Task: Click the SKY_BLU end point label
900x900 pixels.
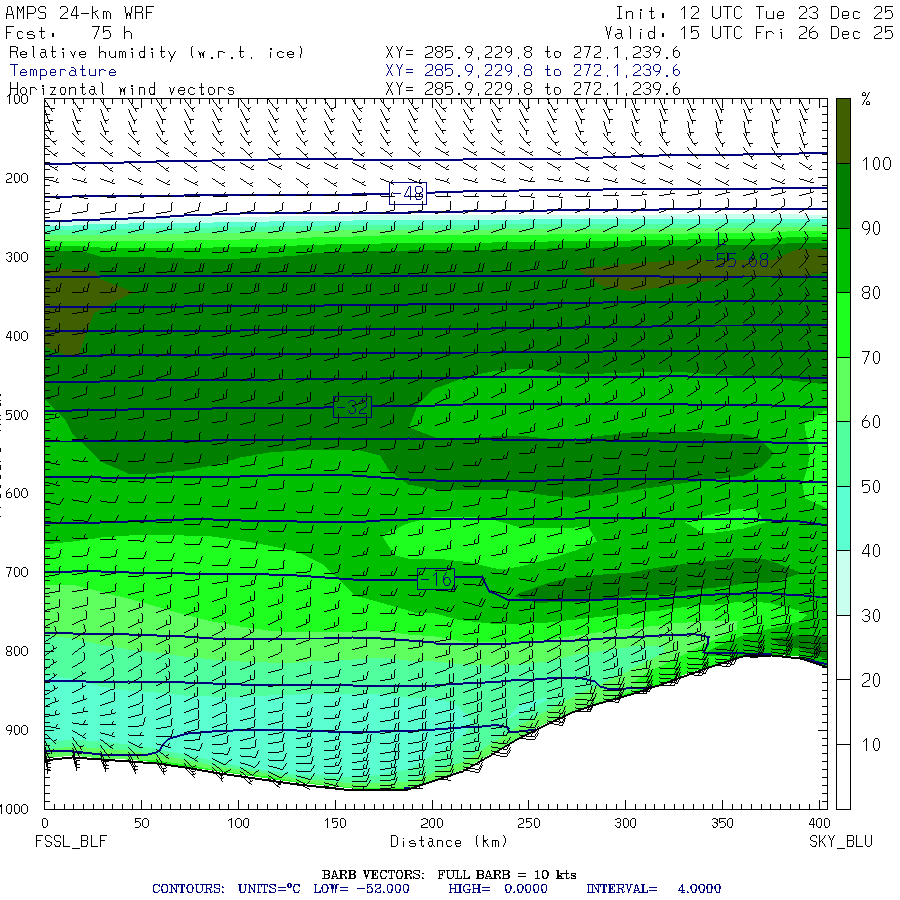Action: pos(840,842)
